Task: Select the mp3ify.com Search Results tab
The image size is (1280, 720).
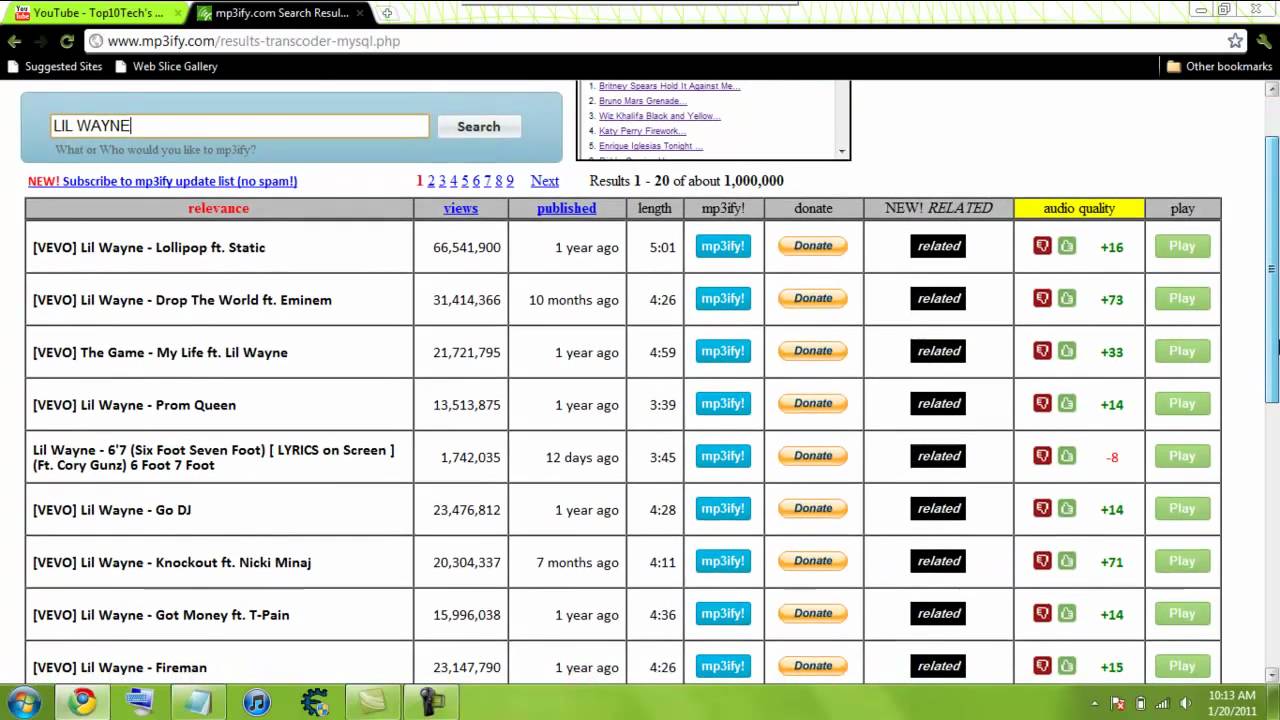Action: (x=283, y=13)
